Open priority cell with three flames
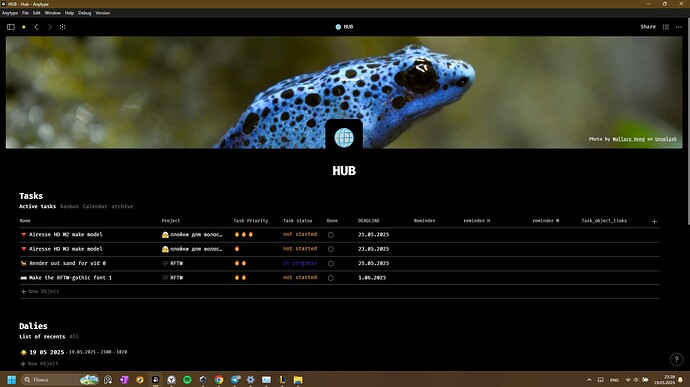690x387 pixels. 244,235
